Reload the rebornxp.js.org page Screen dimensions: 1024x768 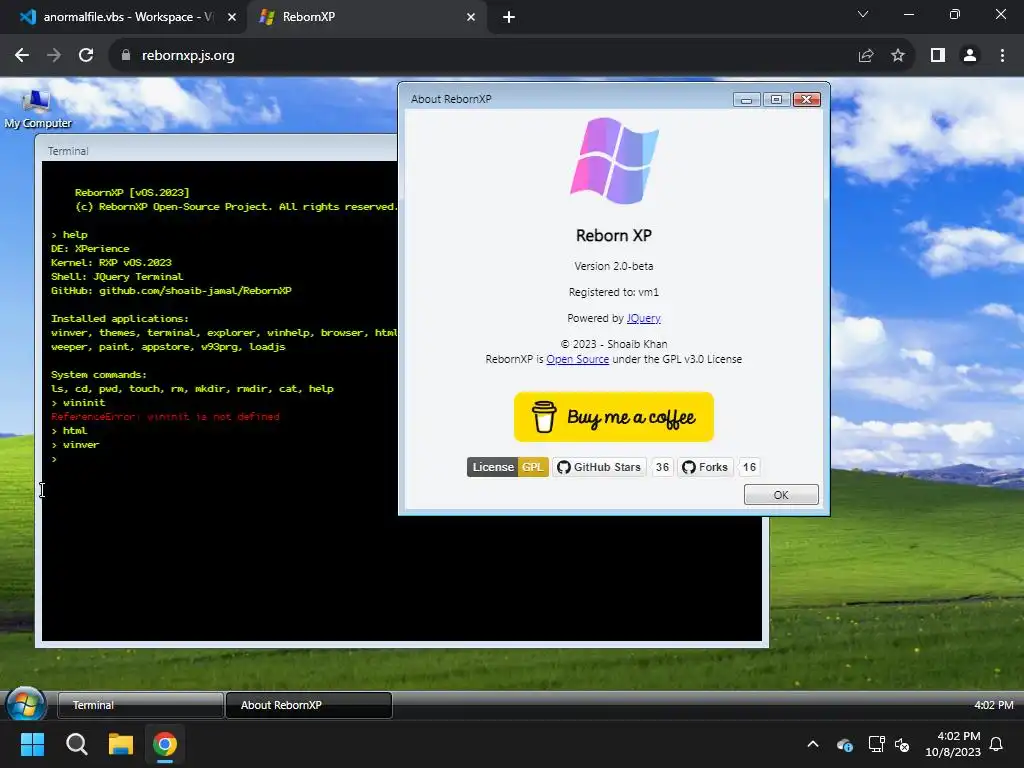tap(86, 56)
